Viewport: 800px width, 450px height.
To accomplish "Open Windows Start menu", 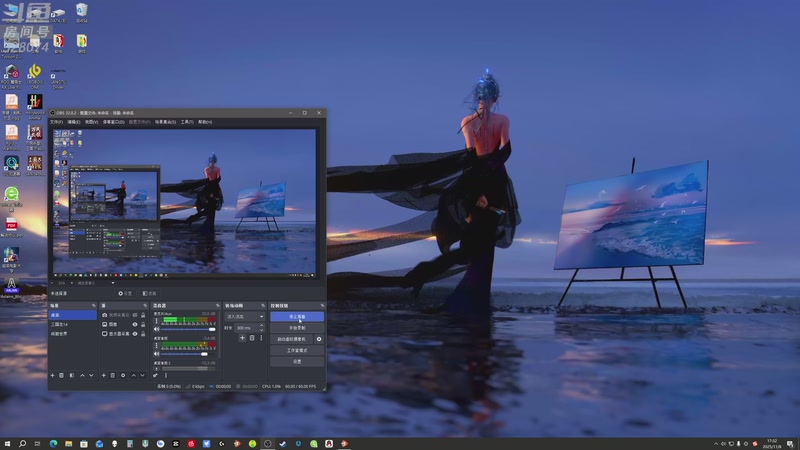I will pyautogui.click(x=7, y=444).
